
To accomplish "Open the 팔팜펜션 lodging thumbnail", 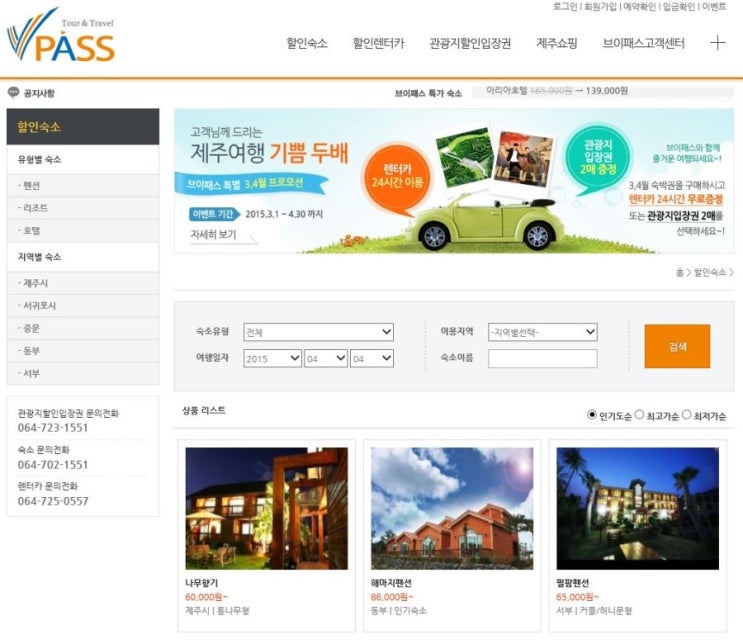I will coord(637,508).
